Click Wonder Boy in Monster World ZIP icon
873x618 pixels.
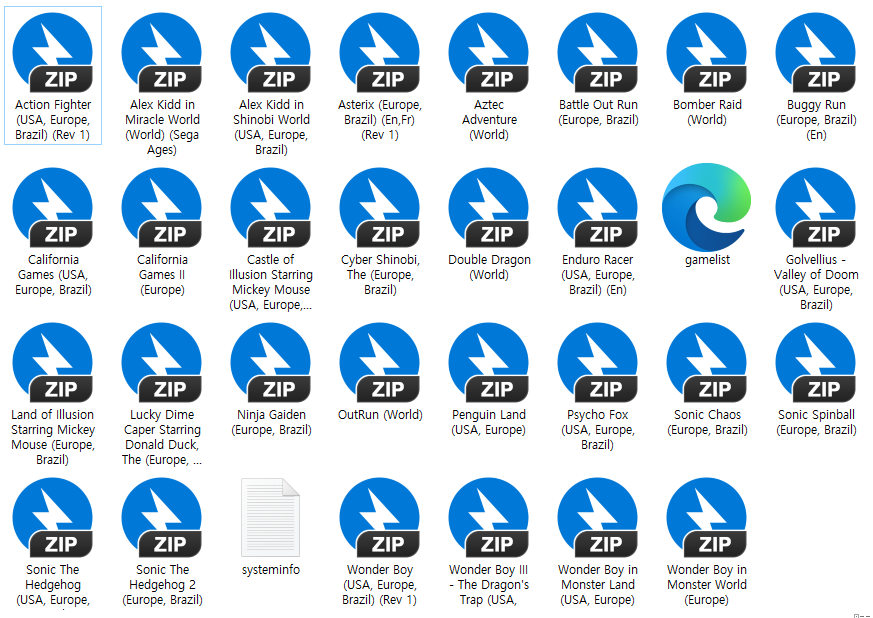(707, 518)
